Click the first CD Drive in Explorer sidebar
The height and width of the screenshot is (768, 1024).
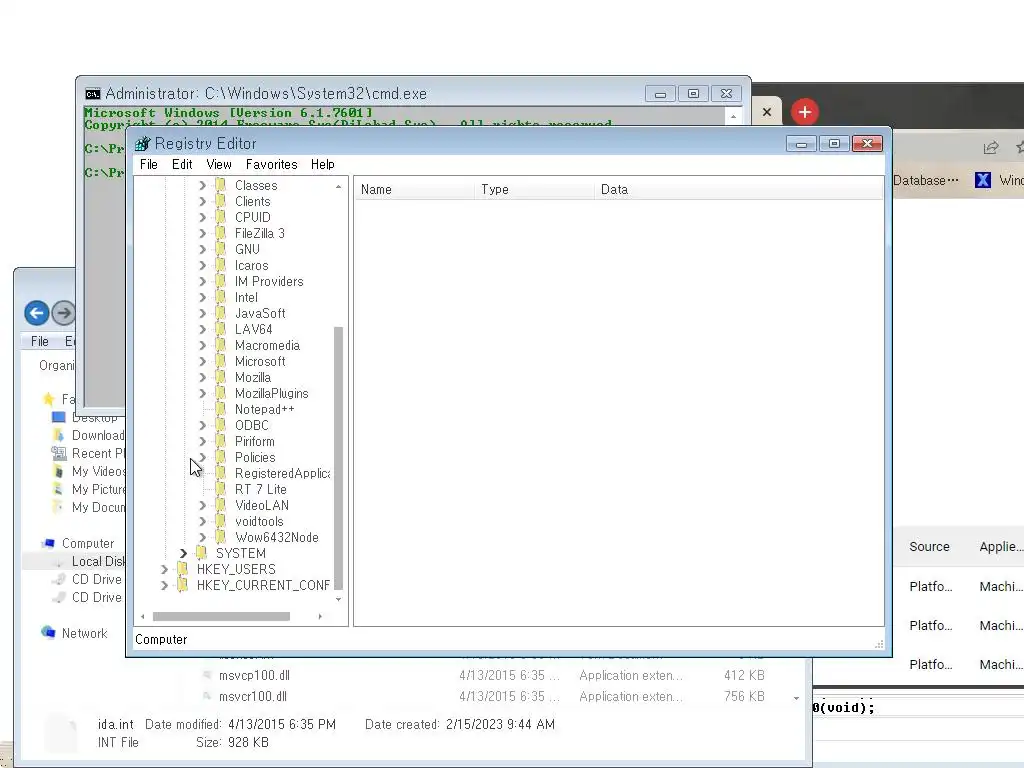point(97,579)
